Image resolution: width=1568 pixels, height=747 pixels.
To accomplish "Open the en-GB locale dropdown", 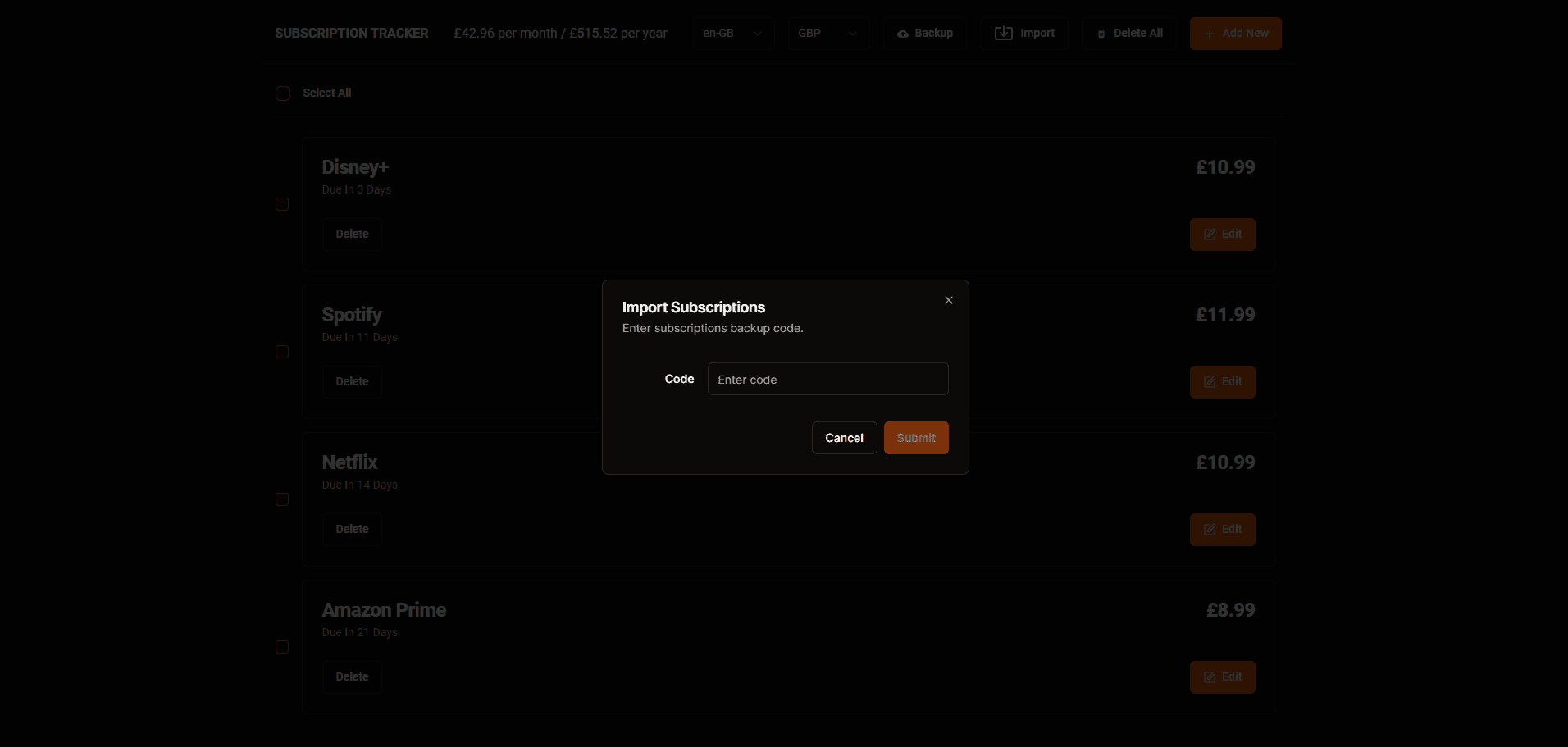I will click(733, 34).
